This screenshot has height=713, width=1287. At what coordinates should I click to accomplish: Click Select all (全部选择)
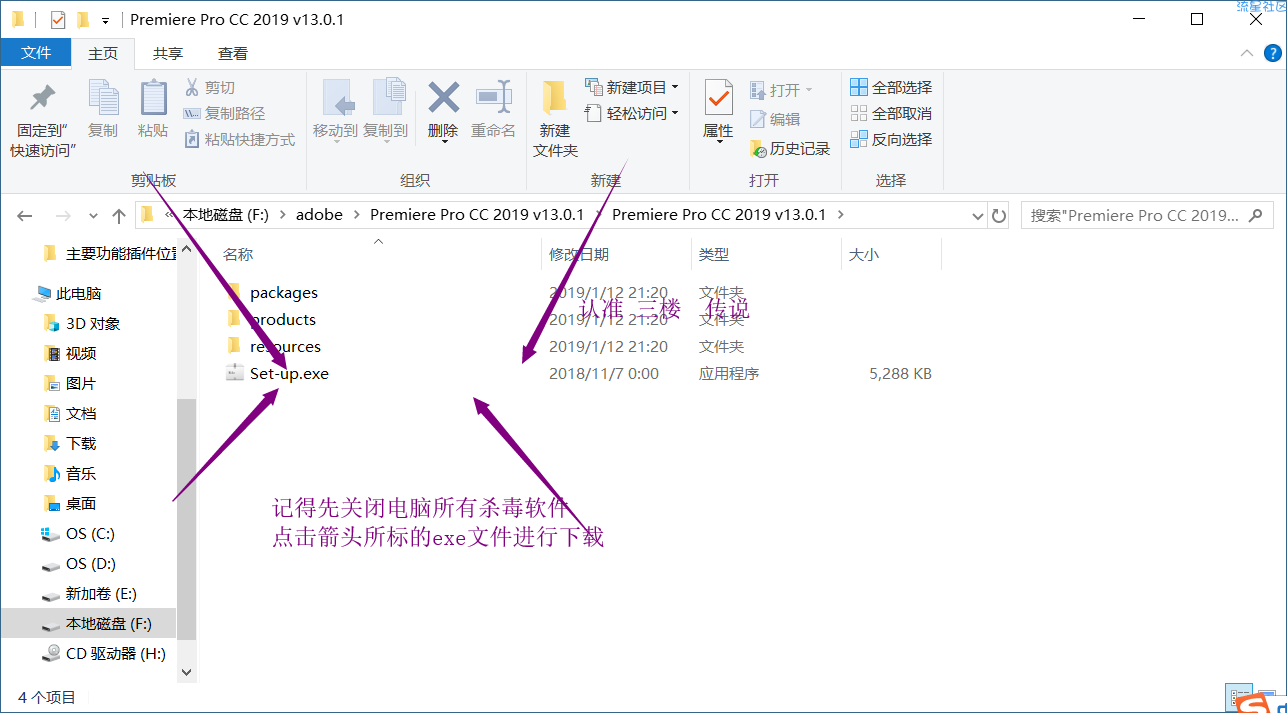pyautogui.click(x=891, y=87)
